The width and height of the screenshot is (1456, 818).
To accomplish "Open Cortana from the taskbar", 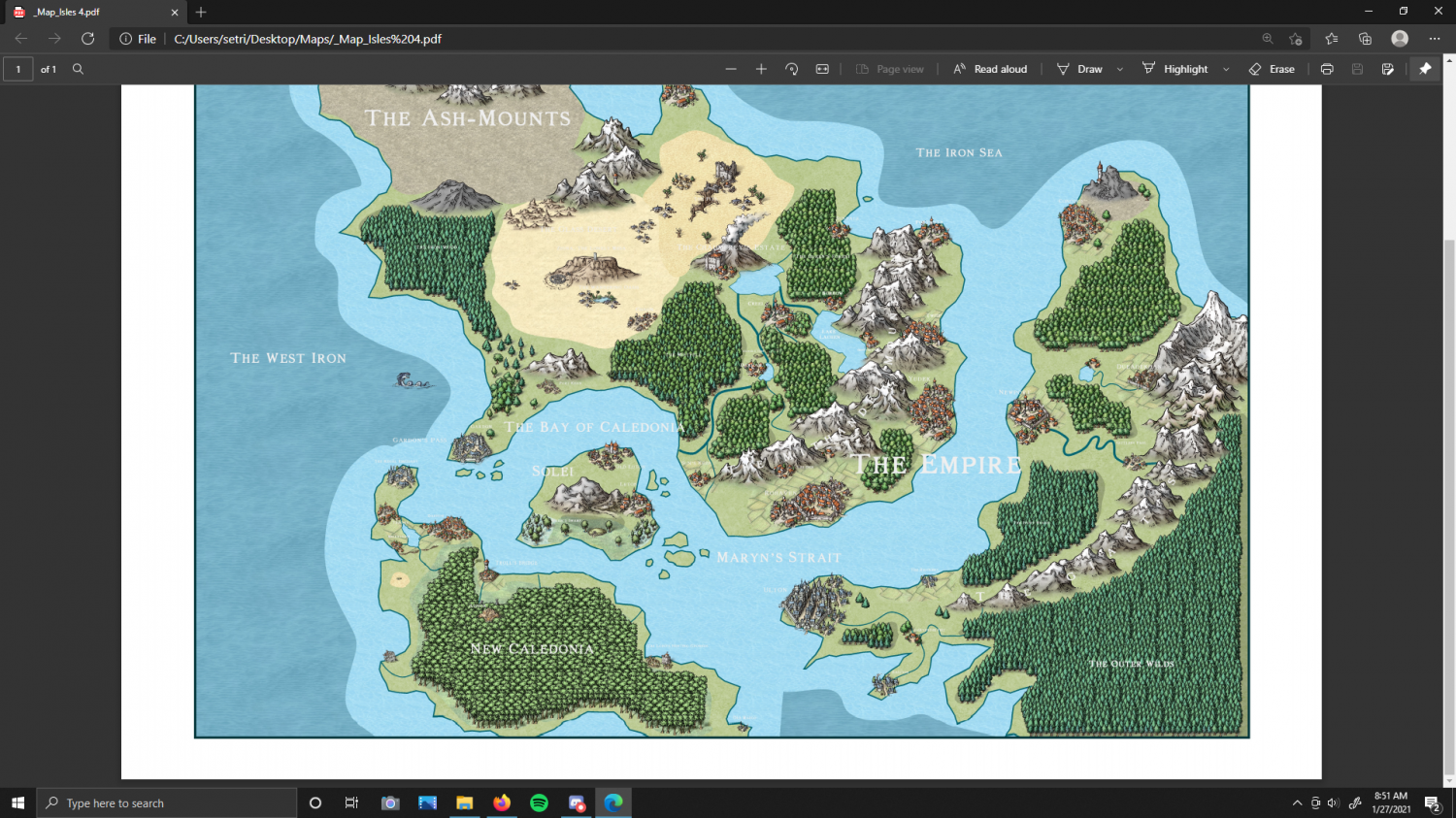I will coord(314,802).
